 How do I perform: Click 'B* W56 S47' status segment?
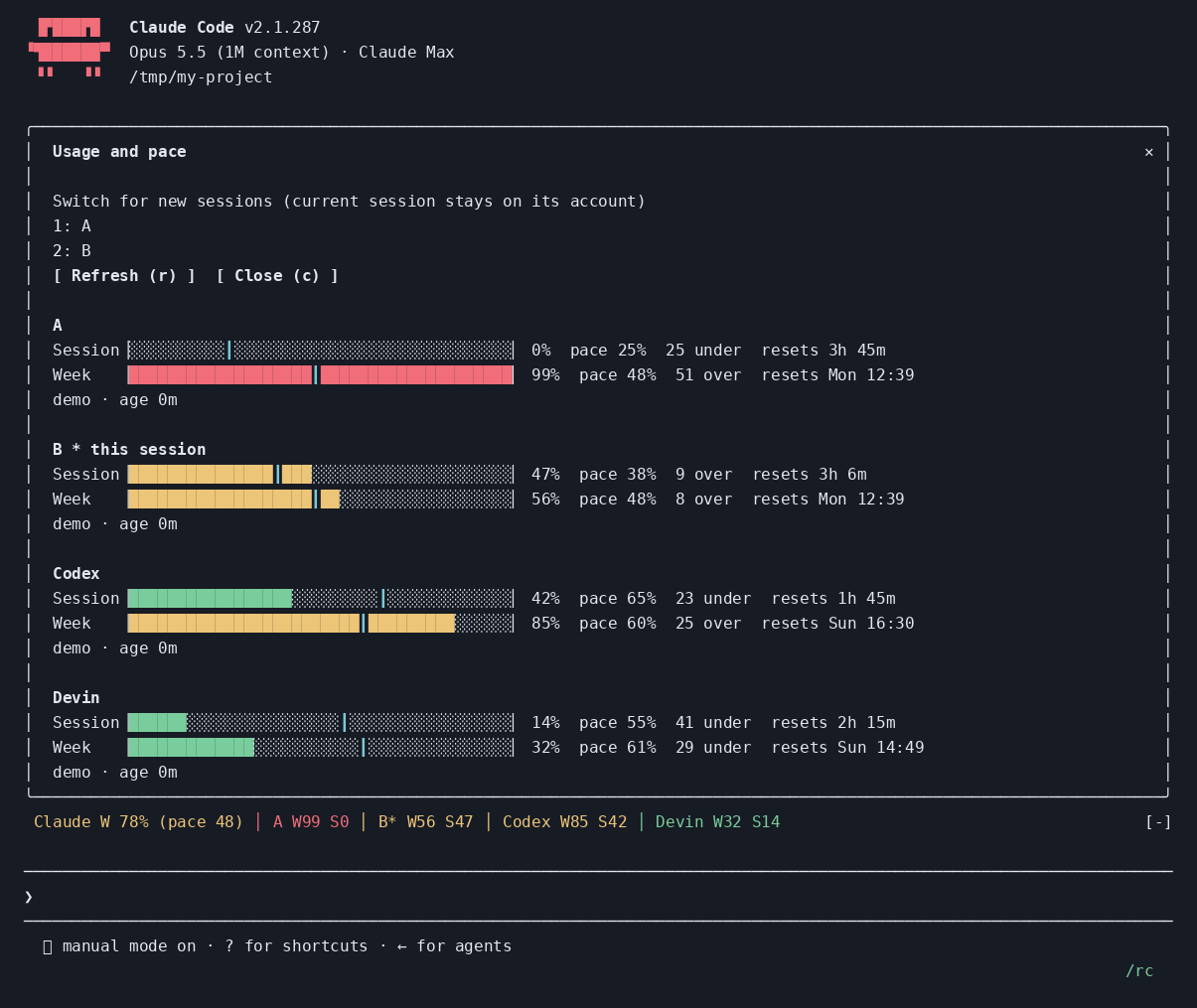(426, 822)
